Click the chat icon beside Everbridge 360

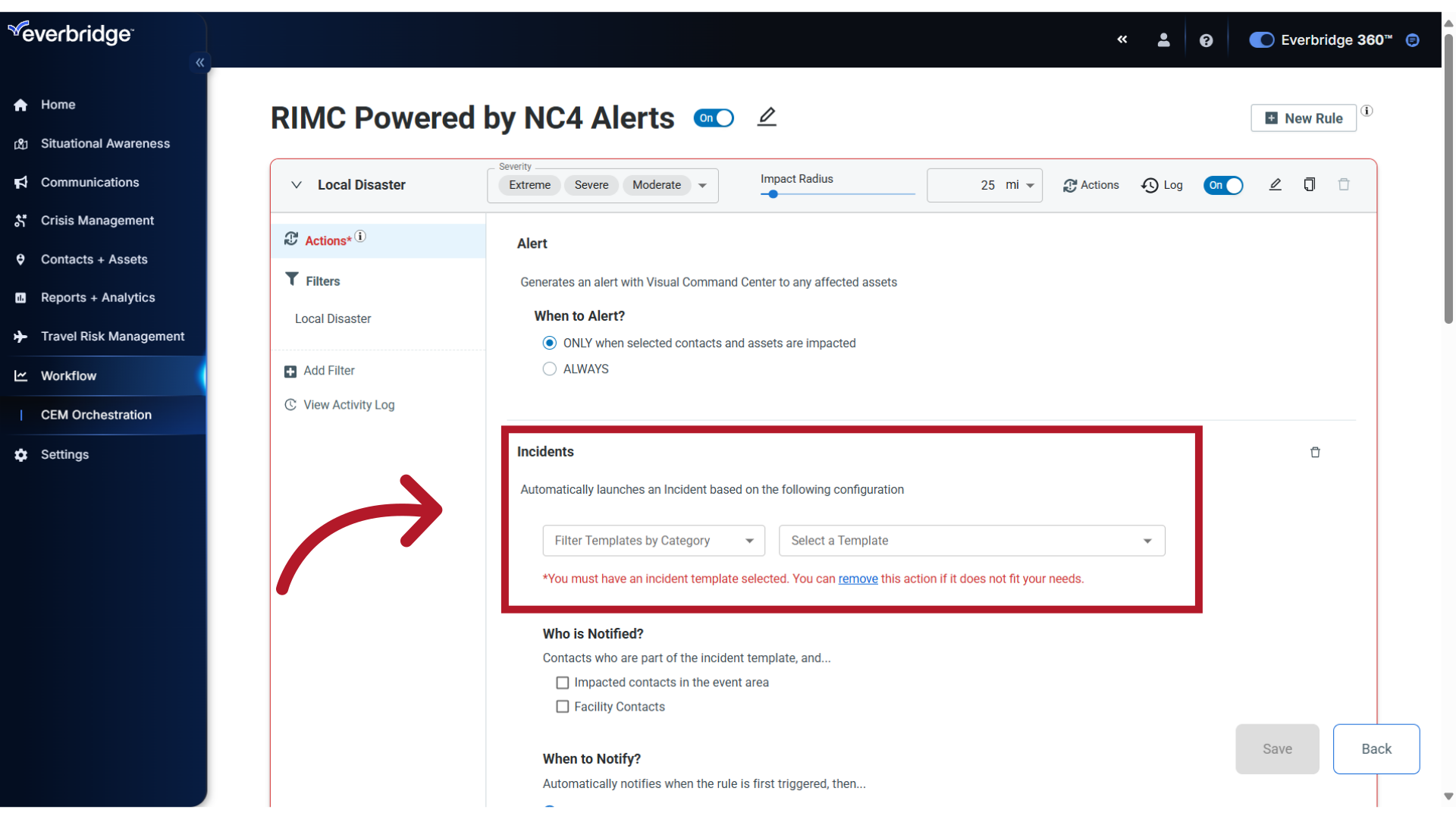coord(1412,40)
